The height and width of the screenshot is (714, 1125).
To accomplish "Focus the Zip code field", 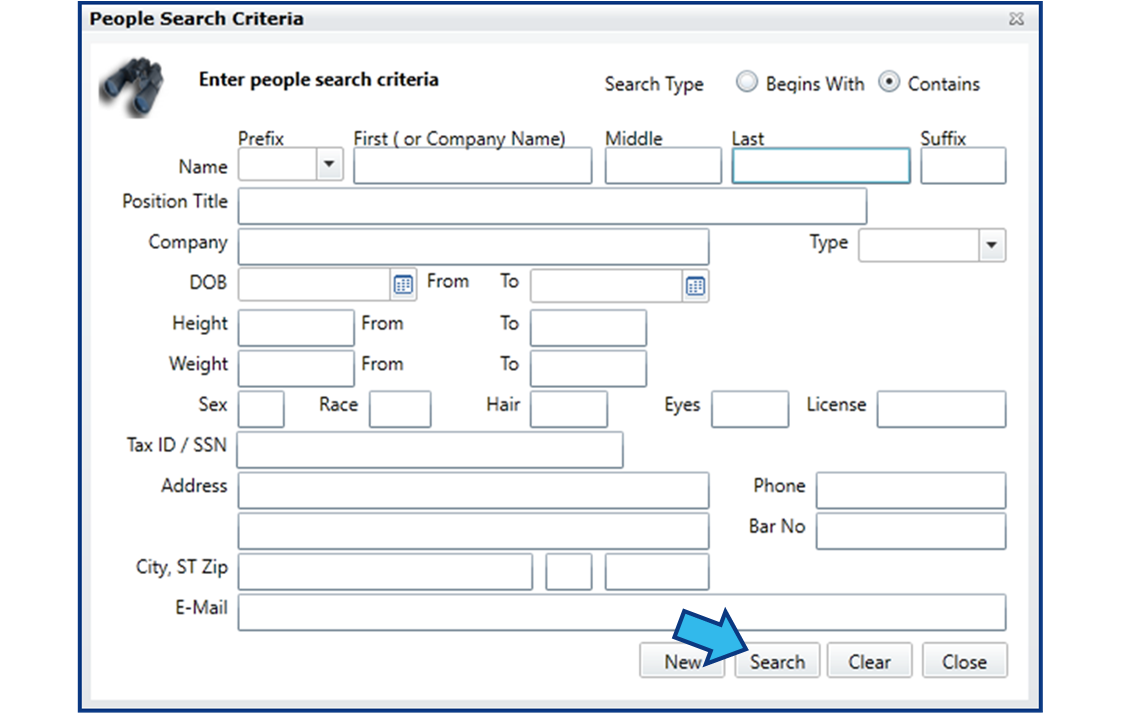I will pos(657,572).
